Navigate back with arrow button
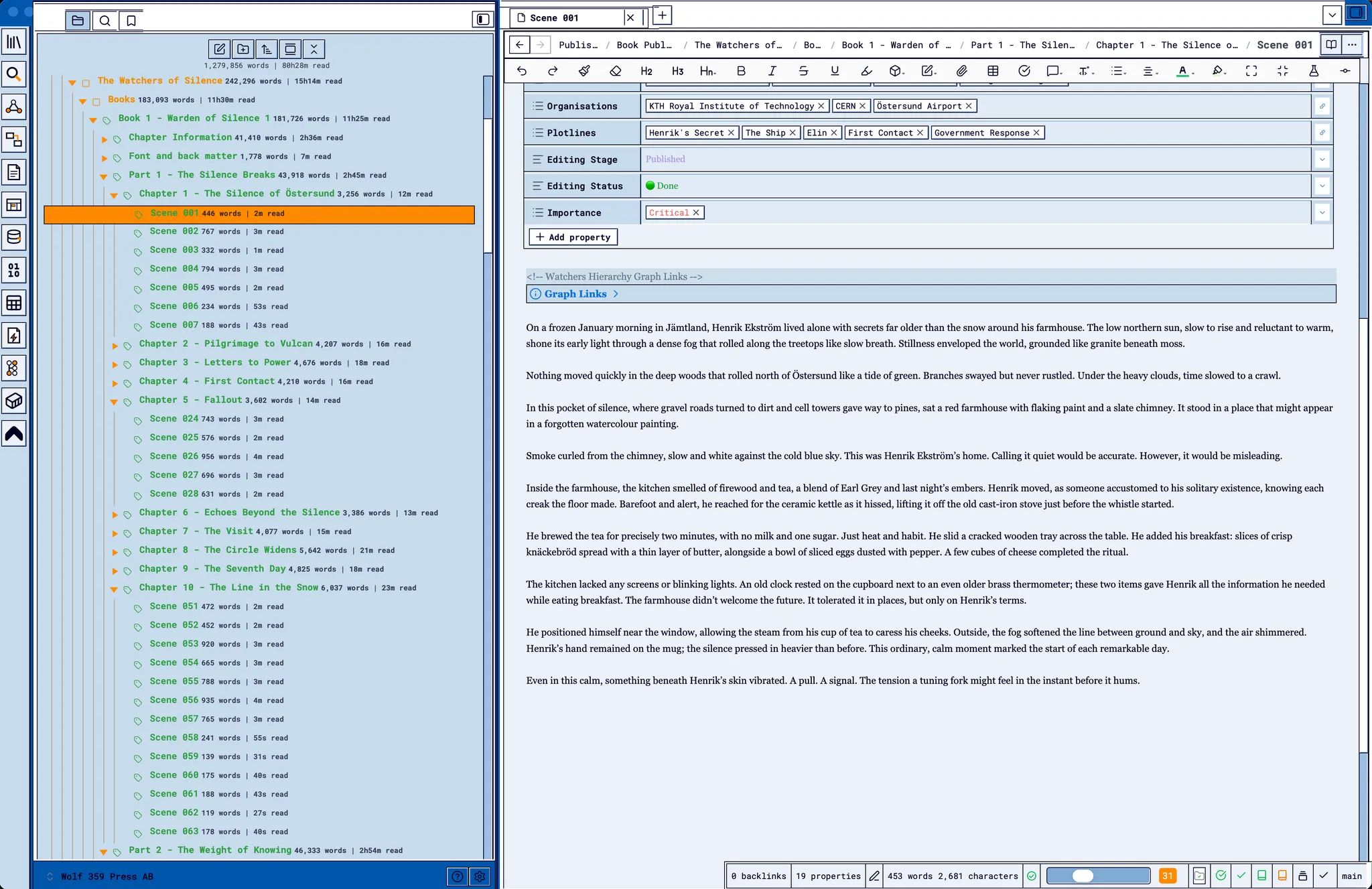Image resolution: width=1372 pixels, height=889 pixels. click(520, 45)
